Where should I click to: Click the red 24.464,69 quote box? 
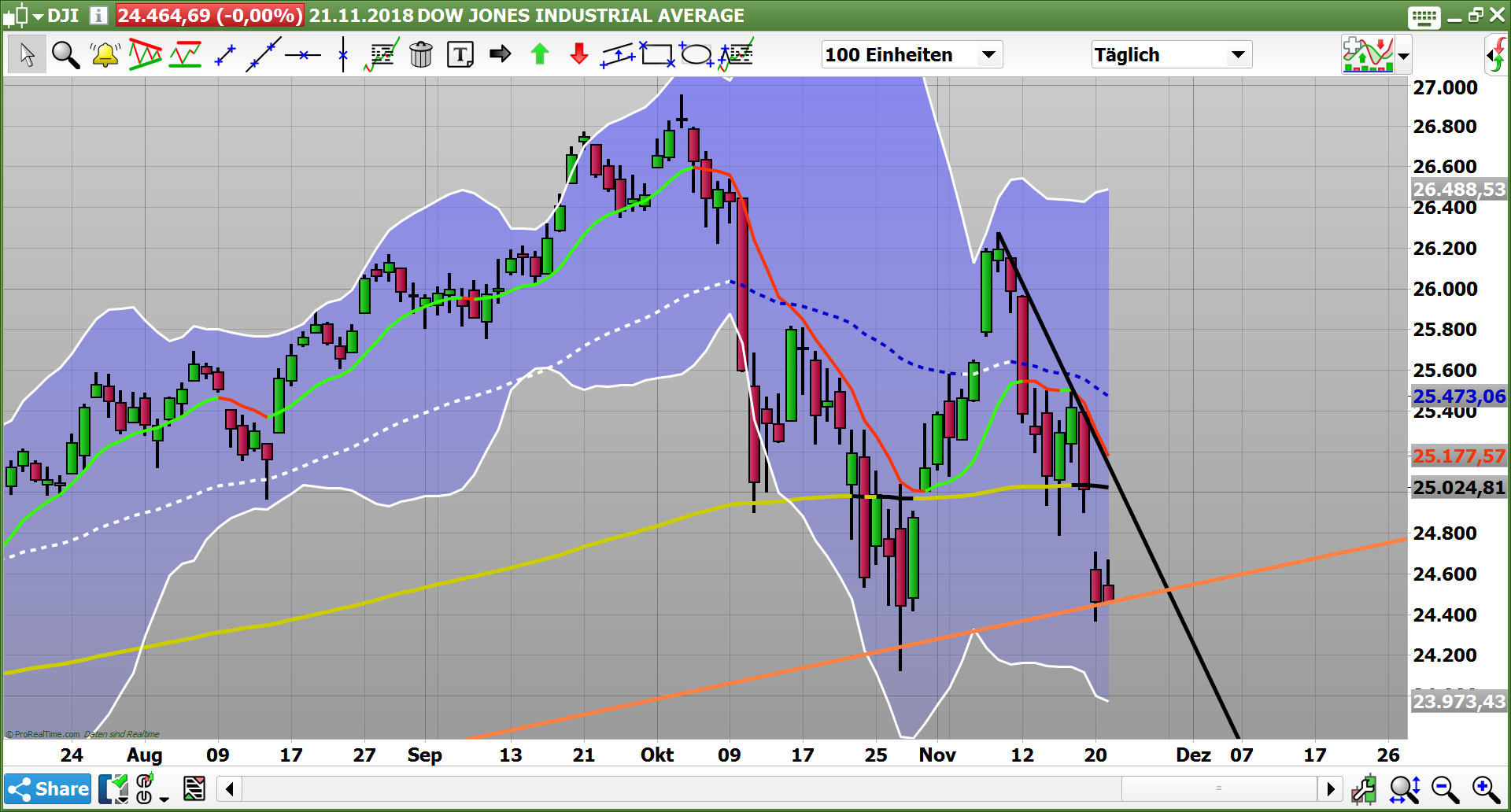coord(210,16)
